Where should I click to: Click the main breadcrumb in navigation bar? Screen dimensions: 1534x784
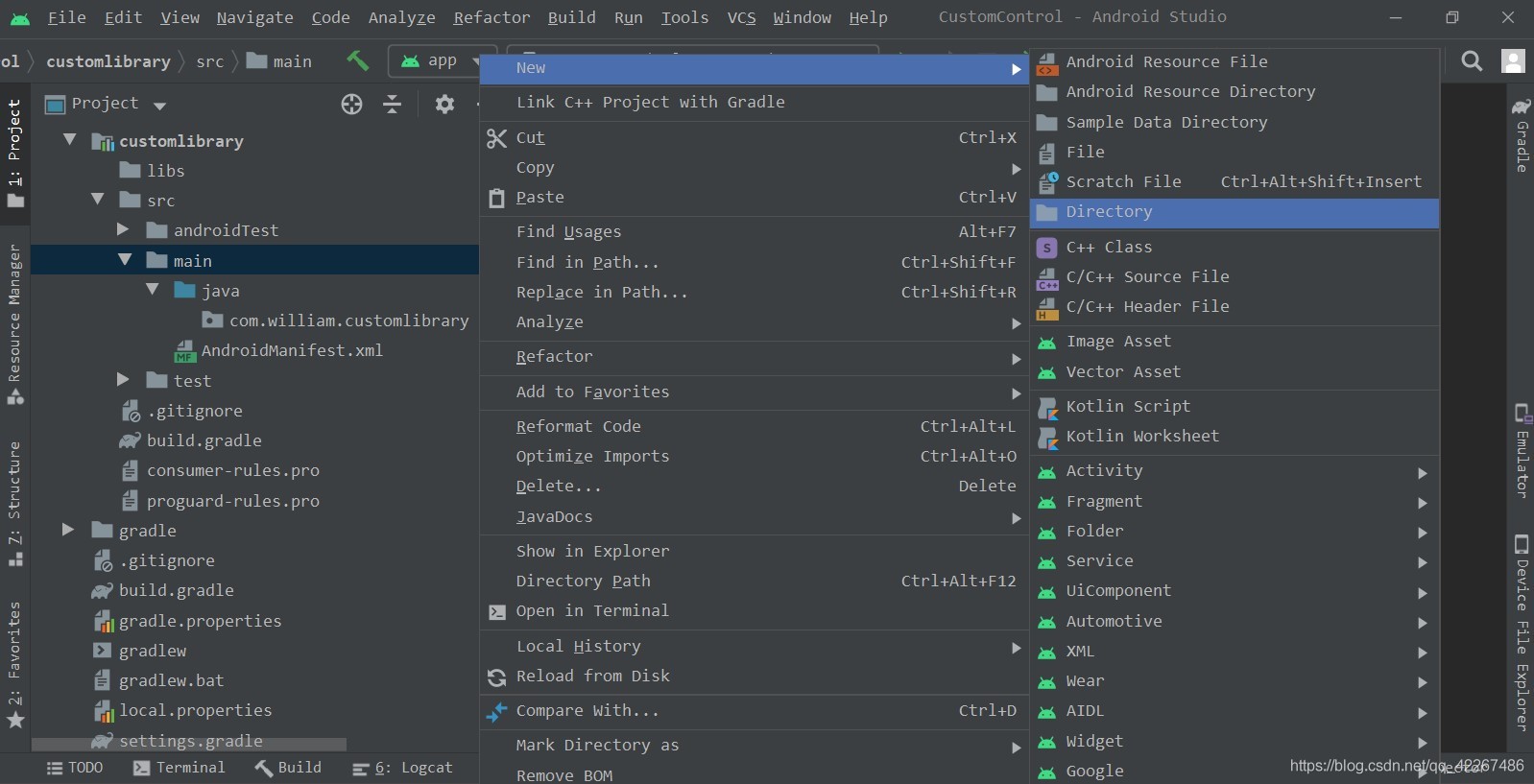279,61
